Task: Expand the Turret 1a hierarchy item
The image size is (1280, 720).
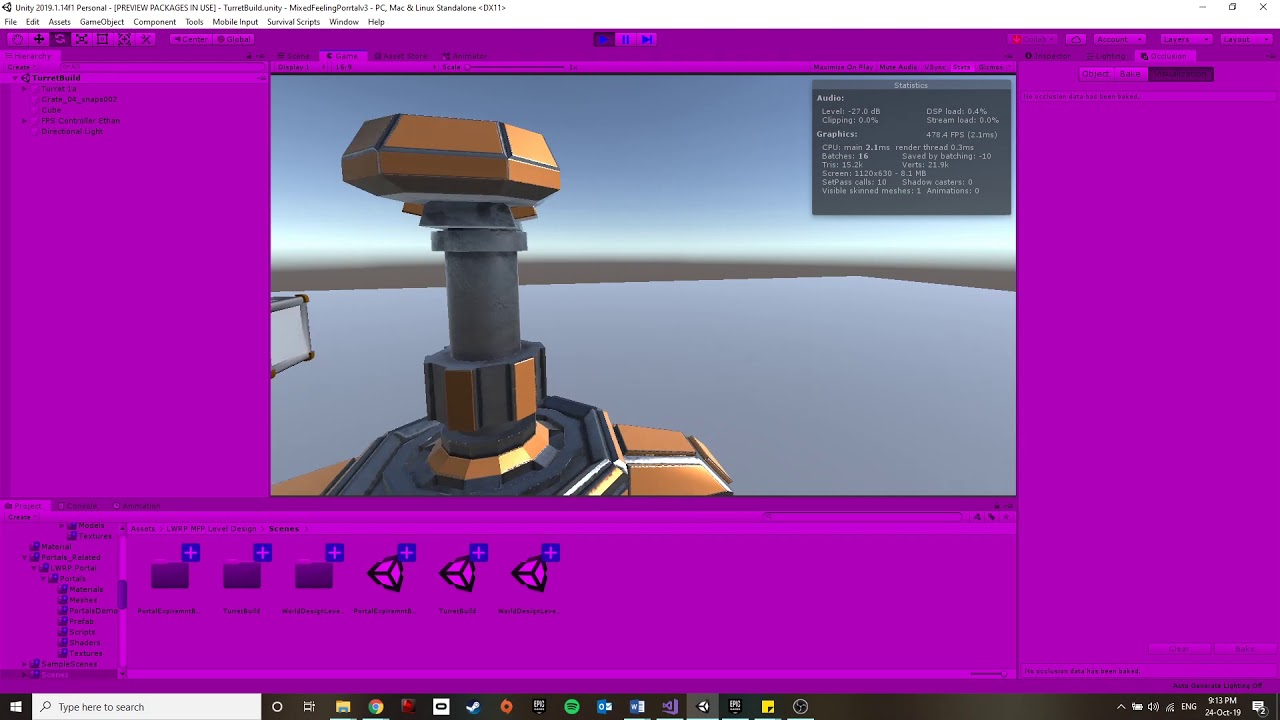Action: 24,89
